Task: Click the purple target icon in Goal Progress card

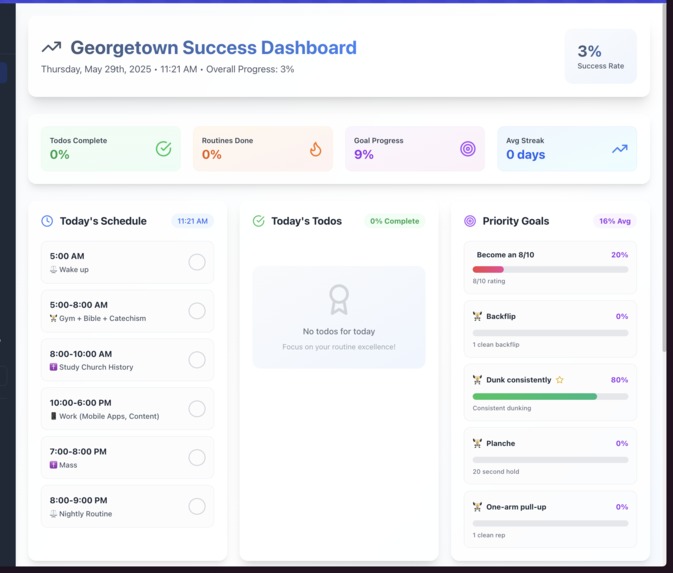Action: (x=468, y=149)
